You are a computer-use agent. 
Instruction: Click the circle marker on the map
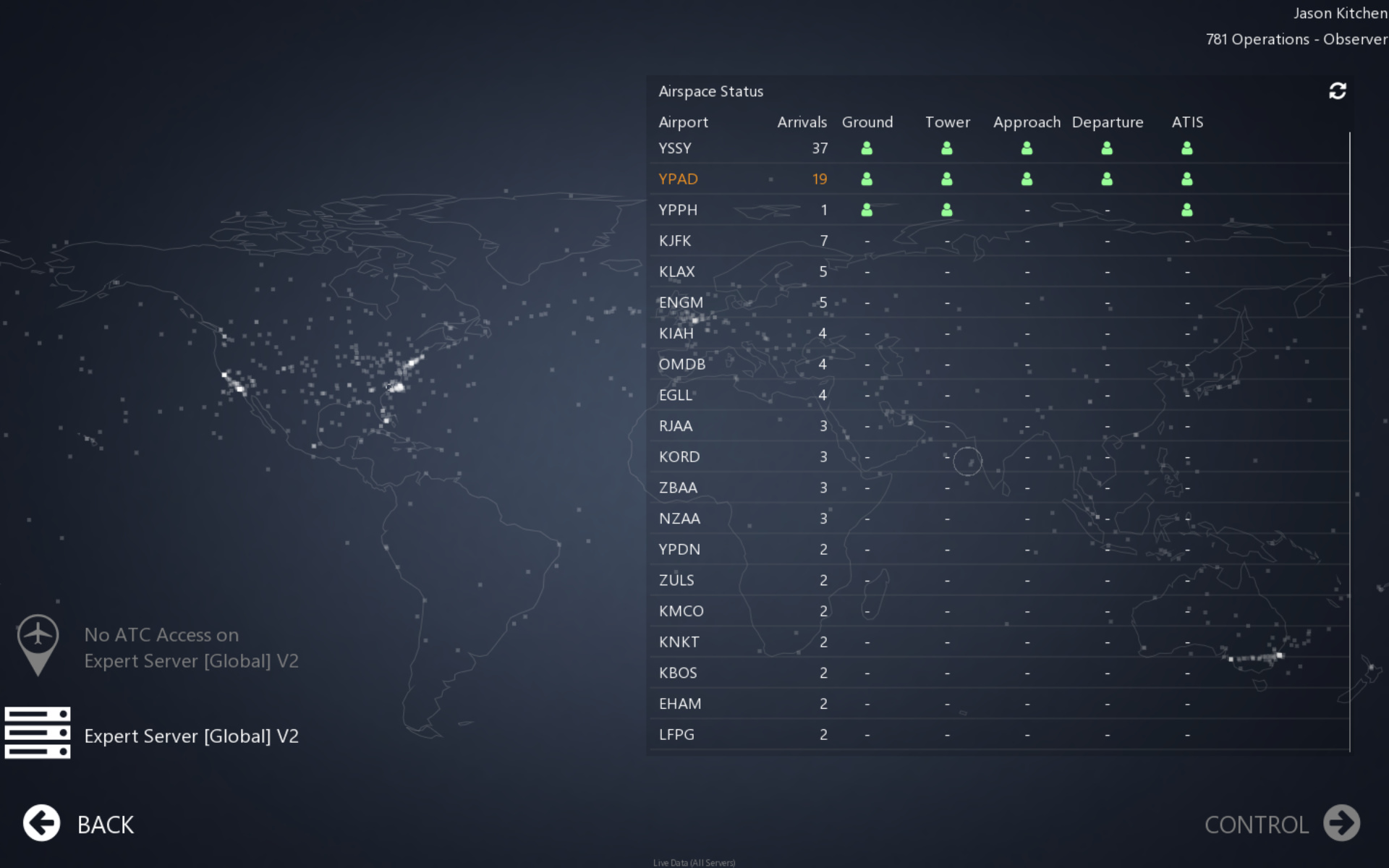tap(967, 461)
